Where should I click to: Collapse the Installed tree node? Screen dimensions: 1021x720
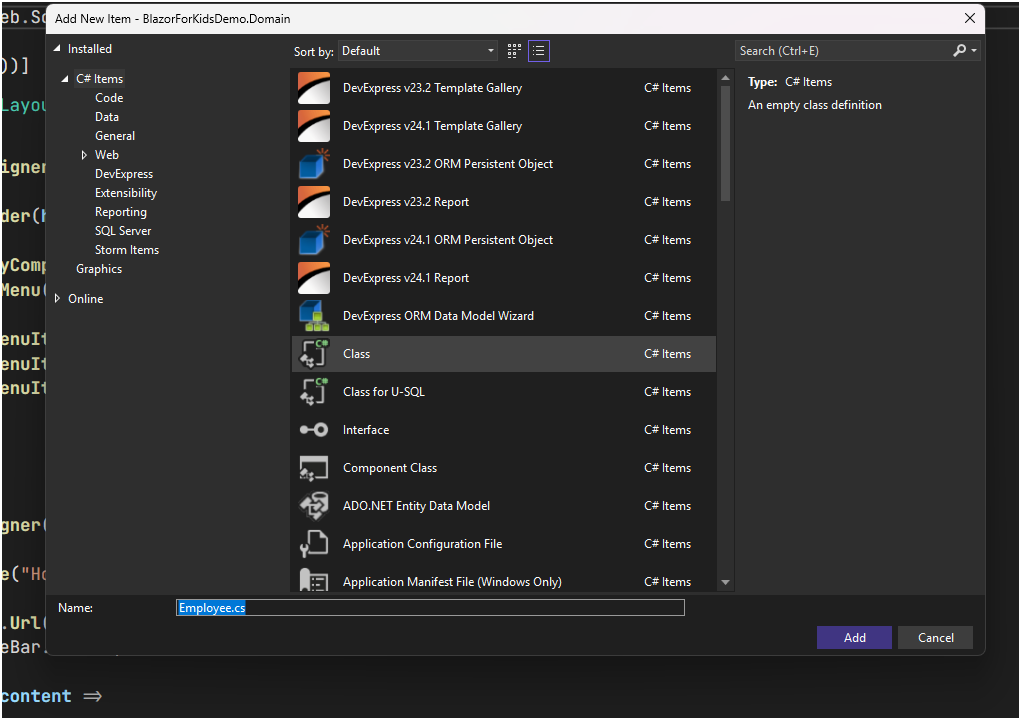pyautogui.click(x=57, y=49)
